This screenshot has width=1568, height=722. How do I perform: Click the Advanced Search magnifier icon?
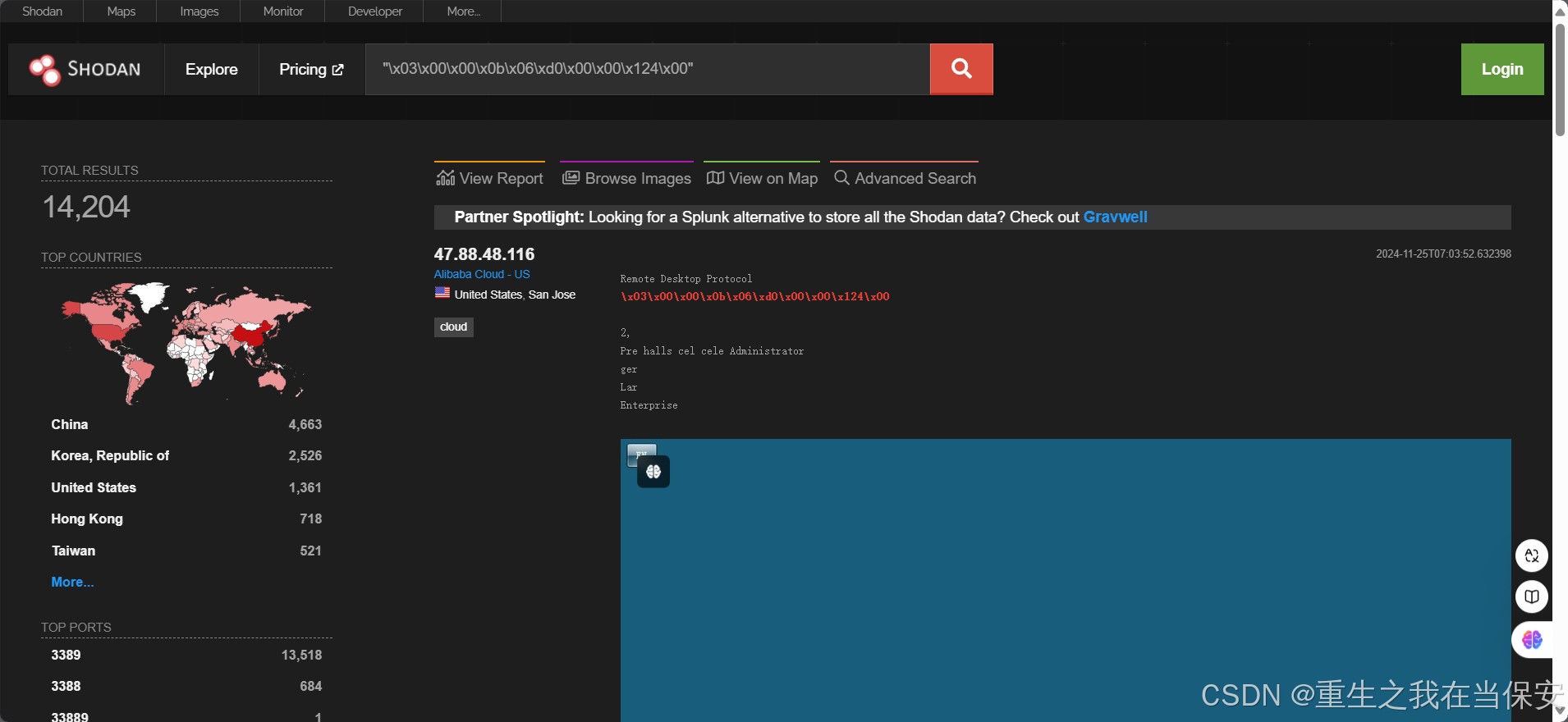click(x=841, y=177)
